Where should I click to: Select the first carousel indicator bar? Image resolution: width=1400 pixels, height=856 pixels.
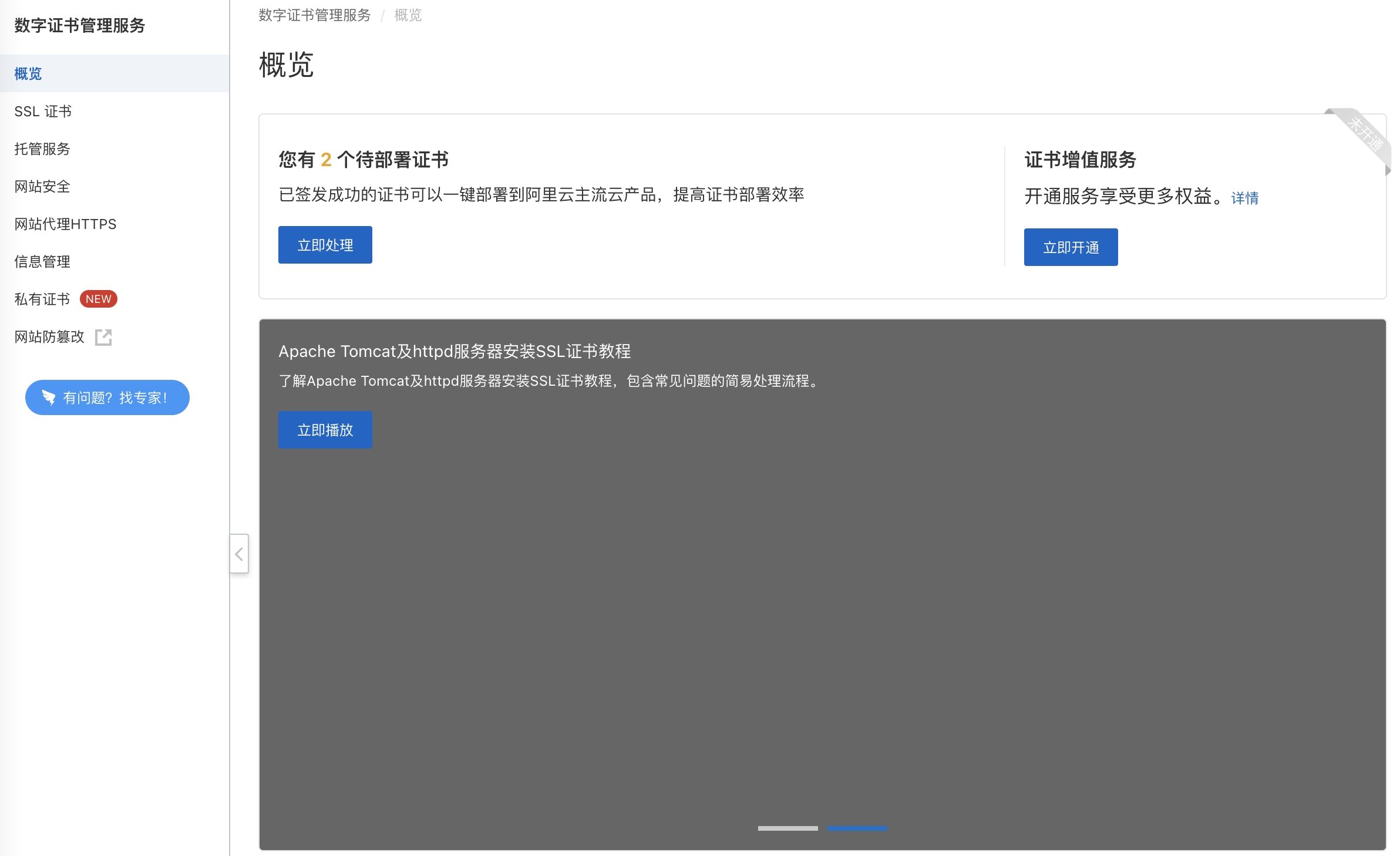787,828
